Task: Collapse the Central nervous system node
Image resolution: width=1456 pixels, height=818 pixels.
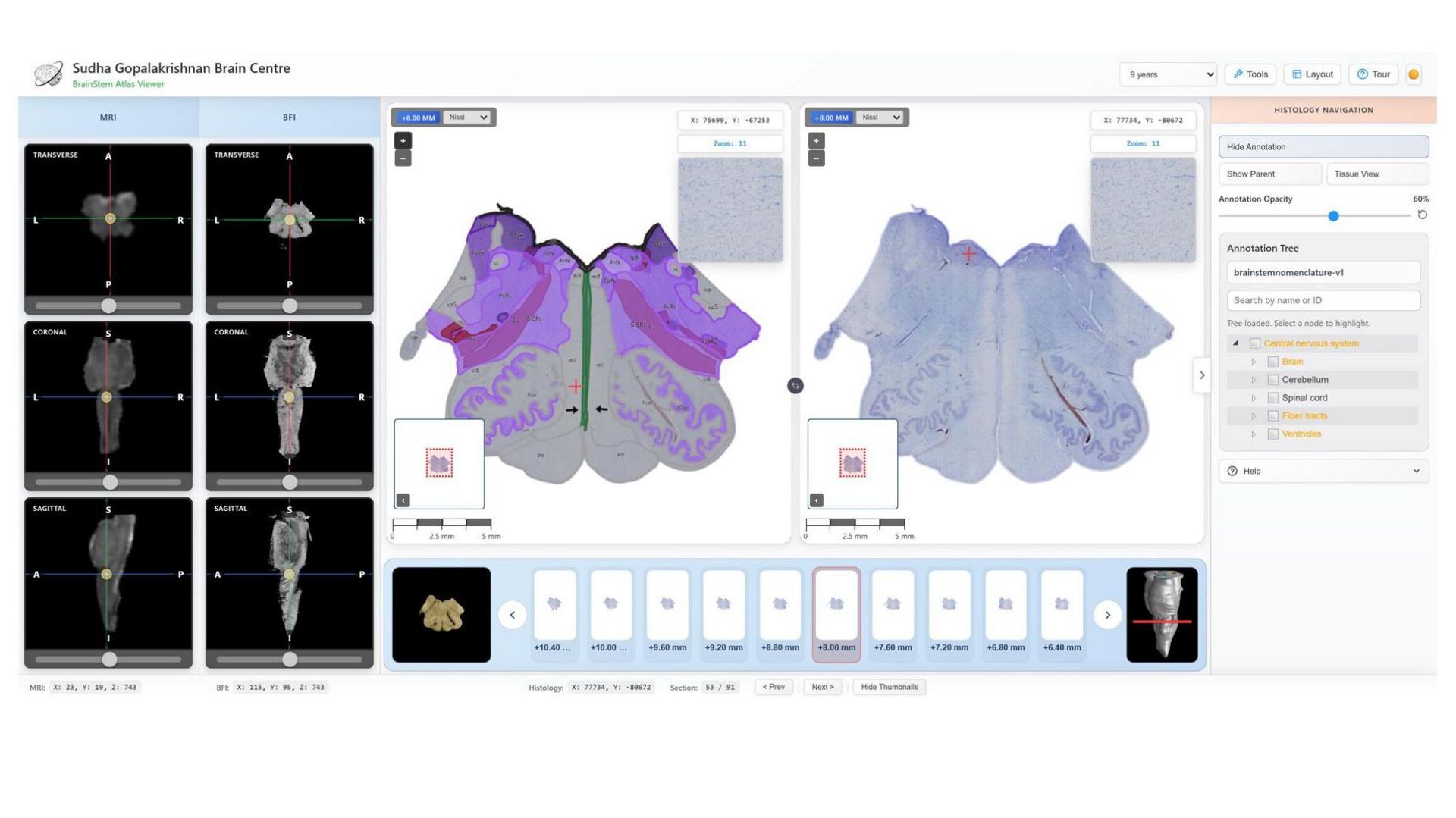Action: pyautogui.click(x=1236, y=343)
